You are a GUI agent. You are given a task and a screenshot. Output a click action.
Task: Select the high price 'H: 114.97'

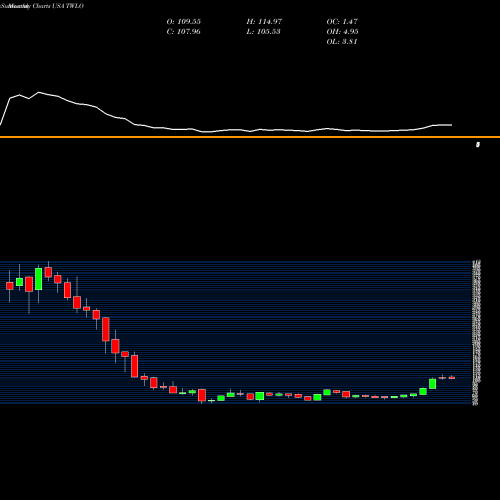[x=264, y=22]
